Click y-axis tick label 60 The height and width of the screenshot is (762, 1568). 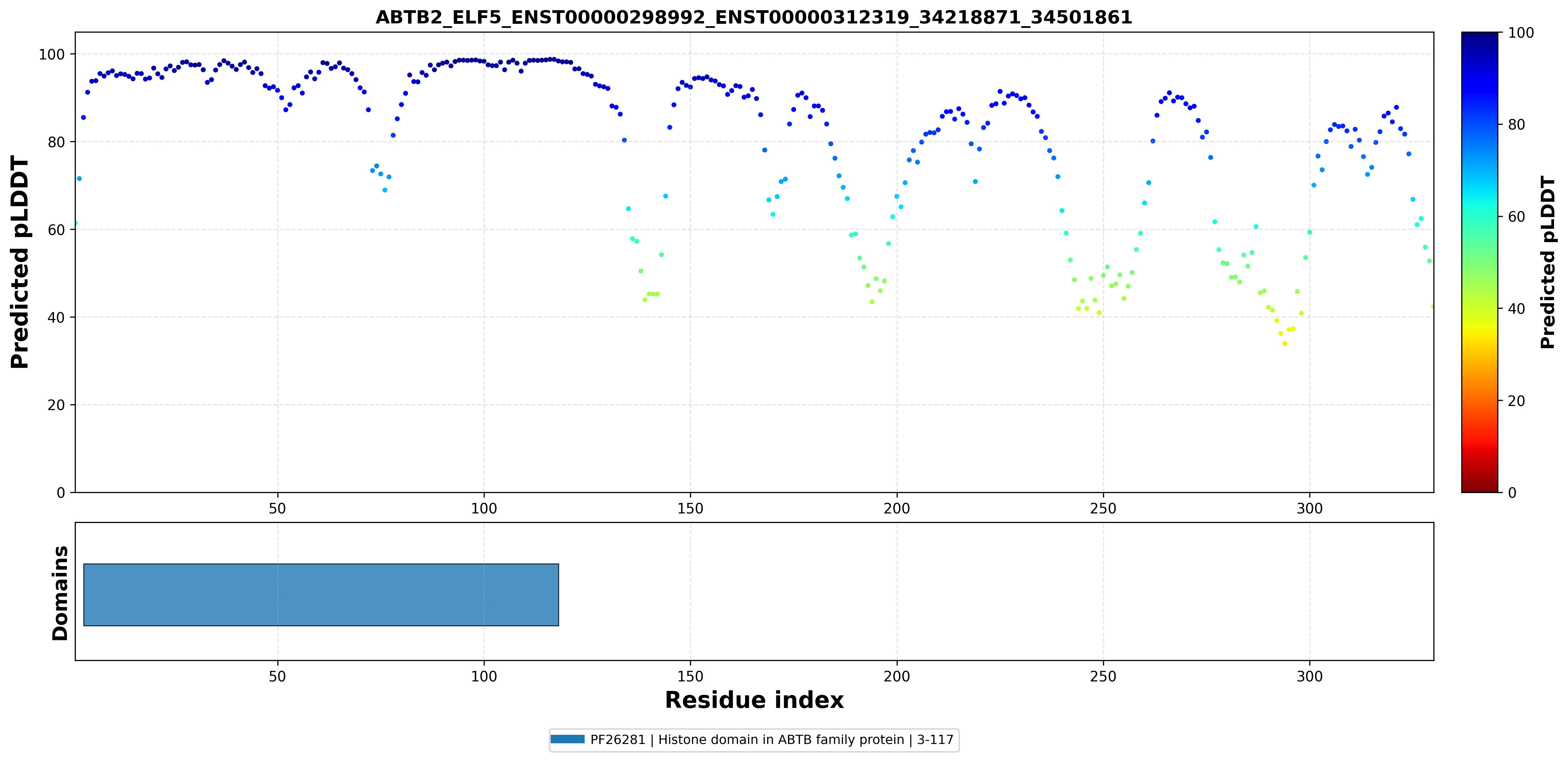pyautogui.click(x=56, y=230)
